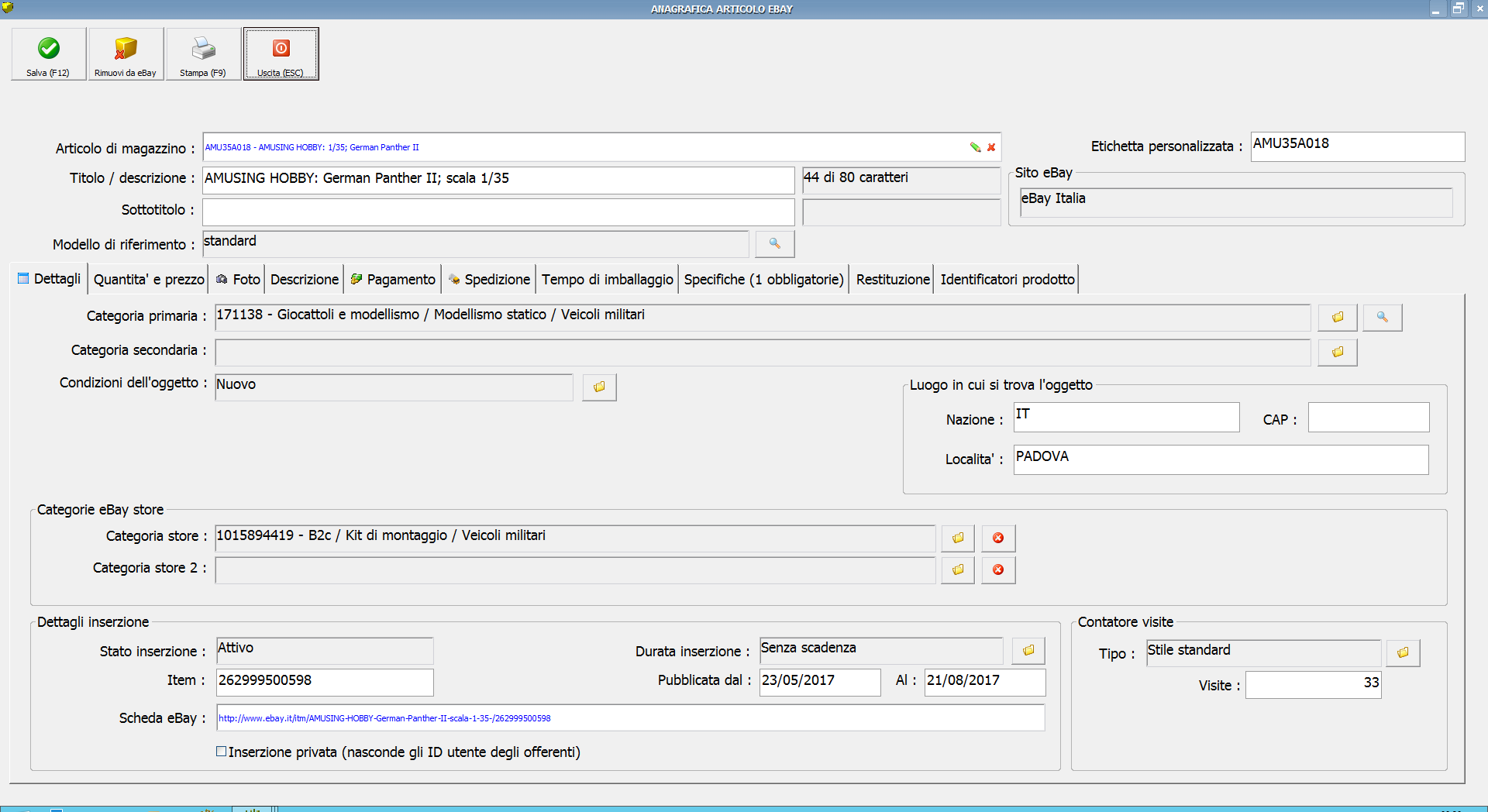Switch to the Quantita' e prezzo tab
The image size is (1488, 812).
[x=149, y=280]
